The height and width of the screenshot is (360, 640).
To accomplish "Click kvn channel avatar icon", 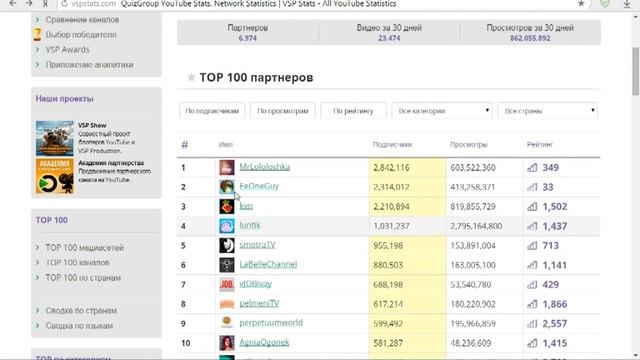I will point(227,207).
